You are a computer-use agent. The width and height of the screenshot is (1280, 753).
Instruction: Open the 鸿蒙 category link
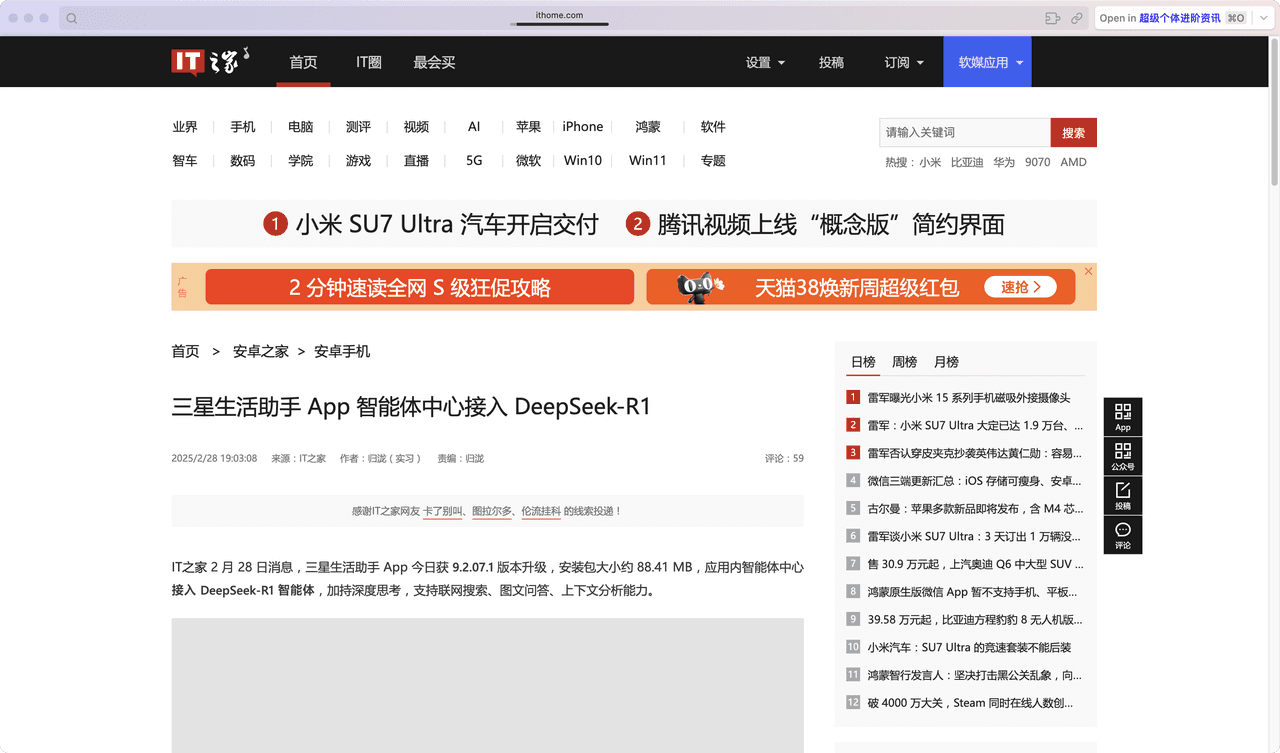tap(648, 127)
